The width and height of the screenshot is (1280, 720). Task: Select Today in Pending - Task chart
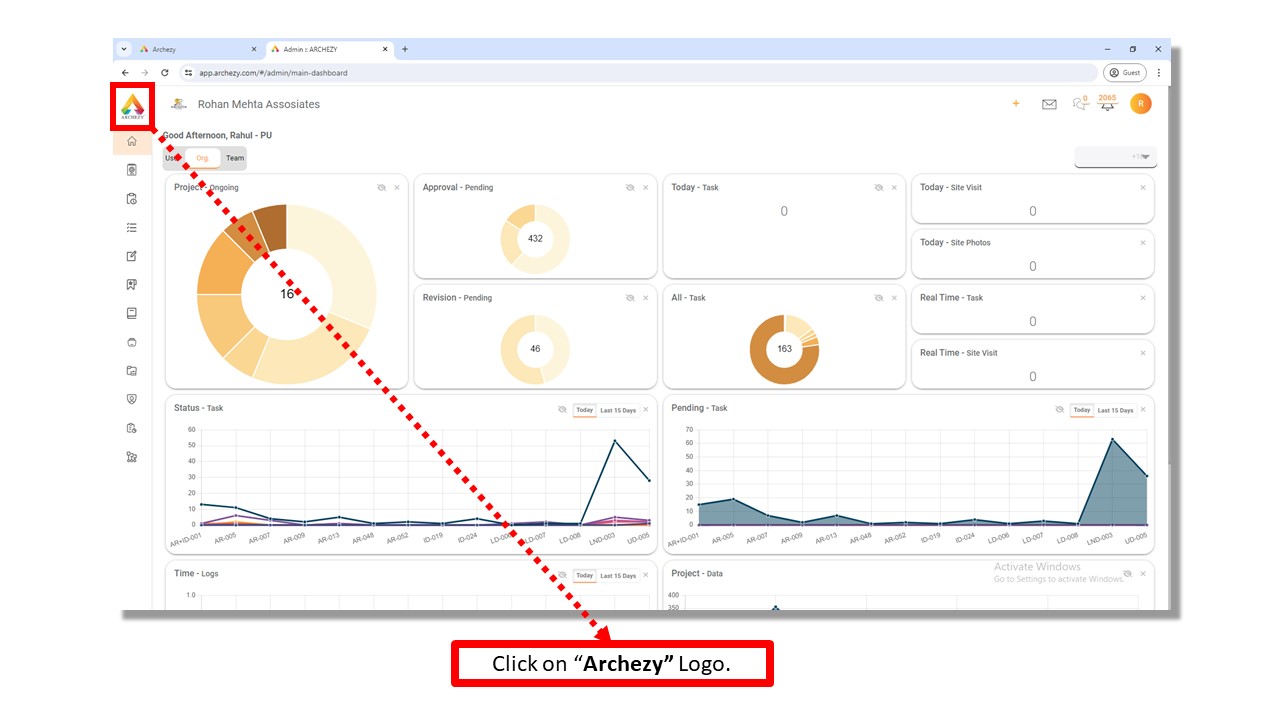[x=1081, y=410]
